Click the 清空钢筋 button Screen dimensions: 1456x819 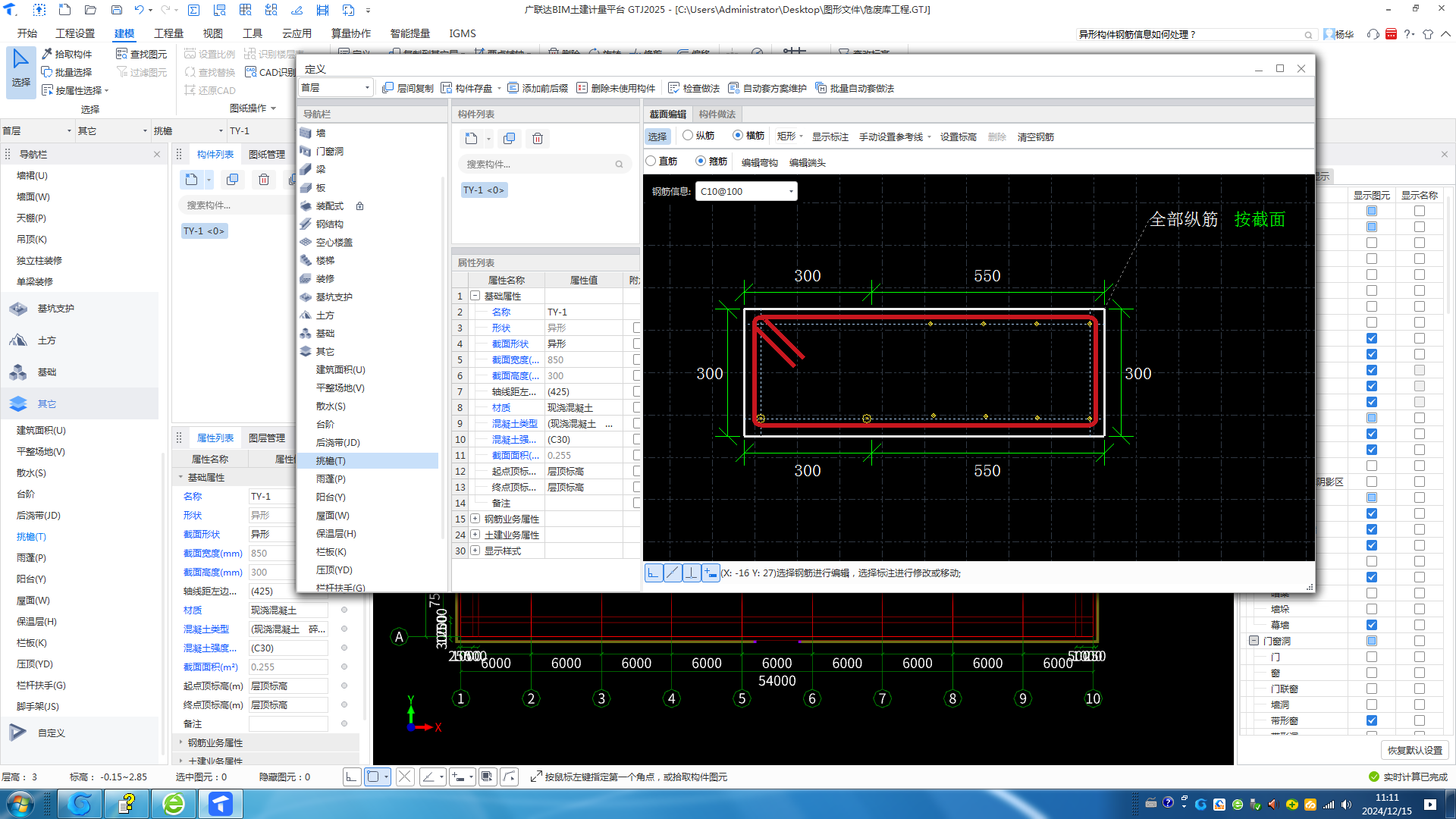(1036, 136)
